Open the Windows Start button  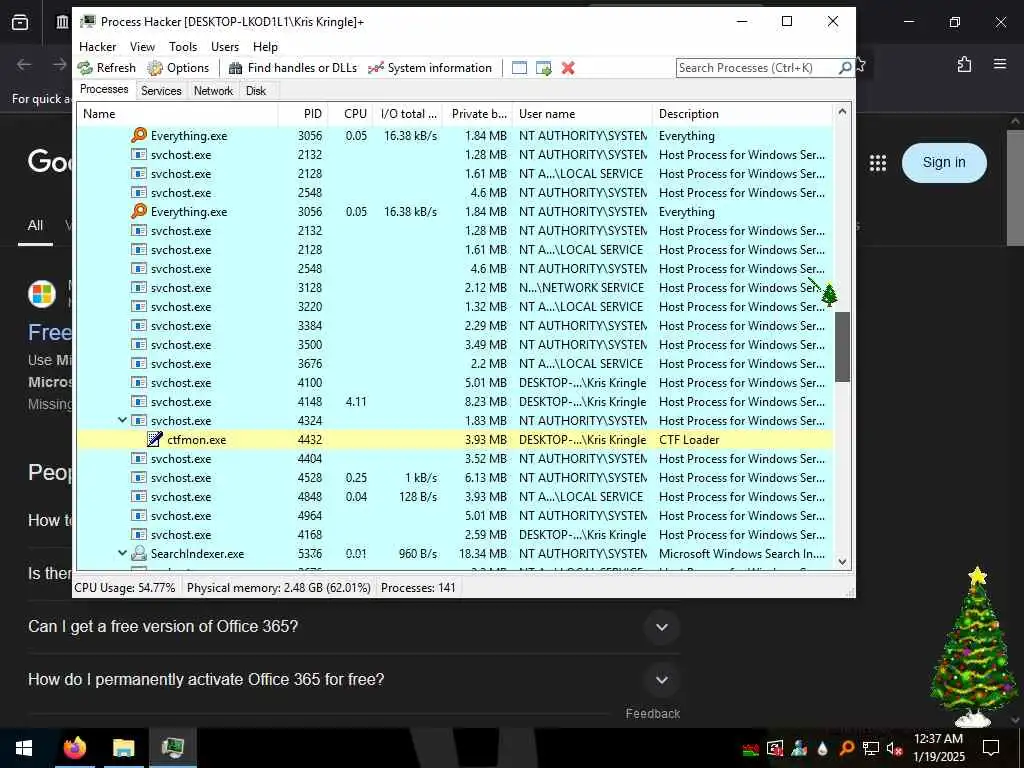[24, 748]
